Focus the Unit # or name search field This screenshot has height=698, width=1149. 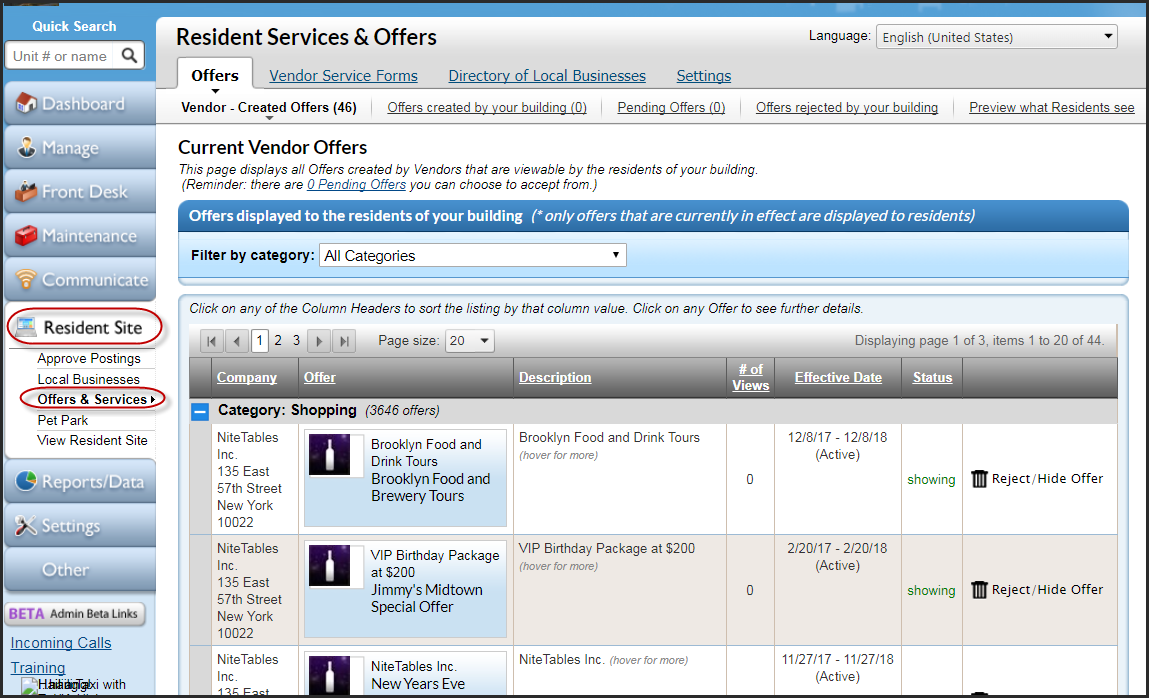coord(62,56)
